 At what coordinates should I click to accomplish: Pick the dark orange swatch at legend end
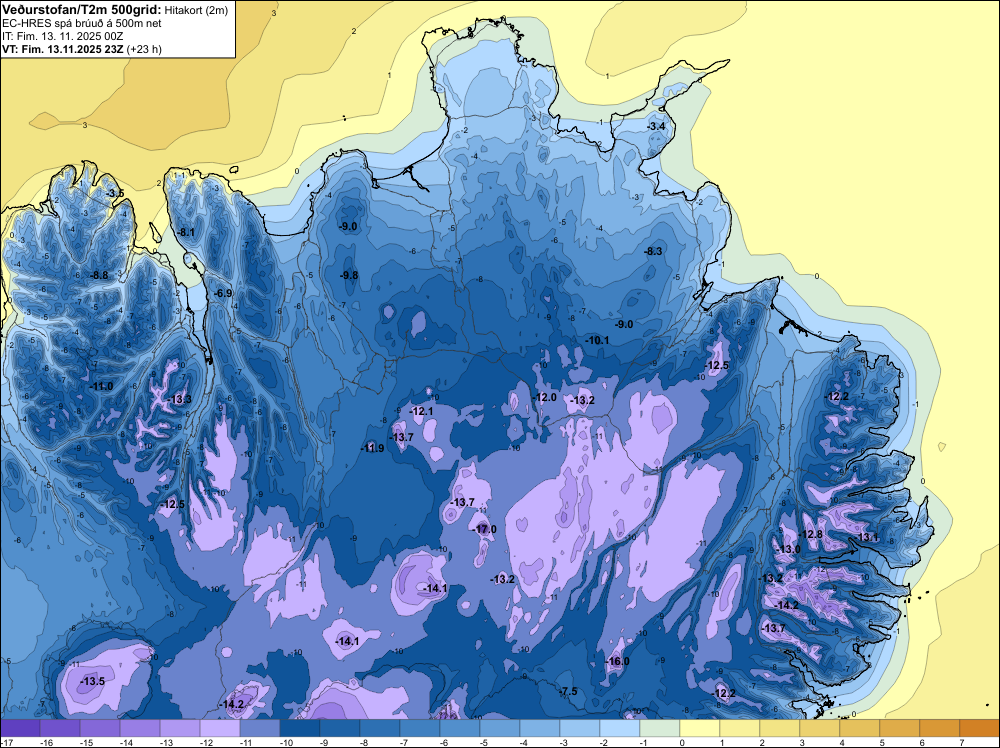pos(979,728)
